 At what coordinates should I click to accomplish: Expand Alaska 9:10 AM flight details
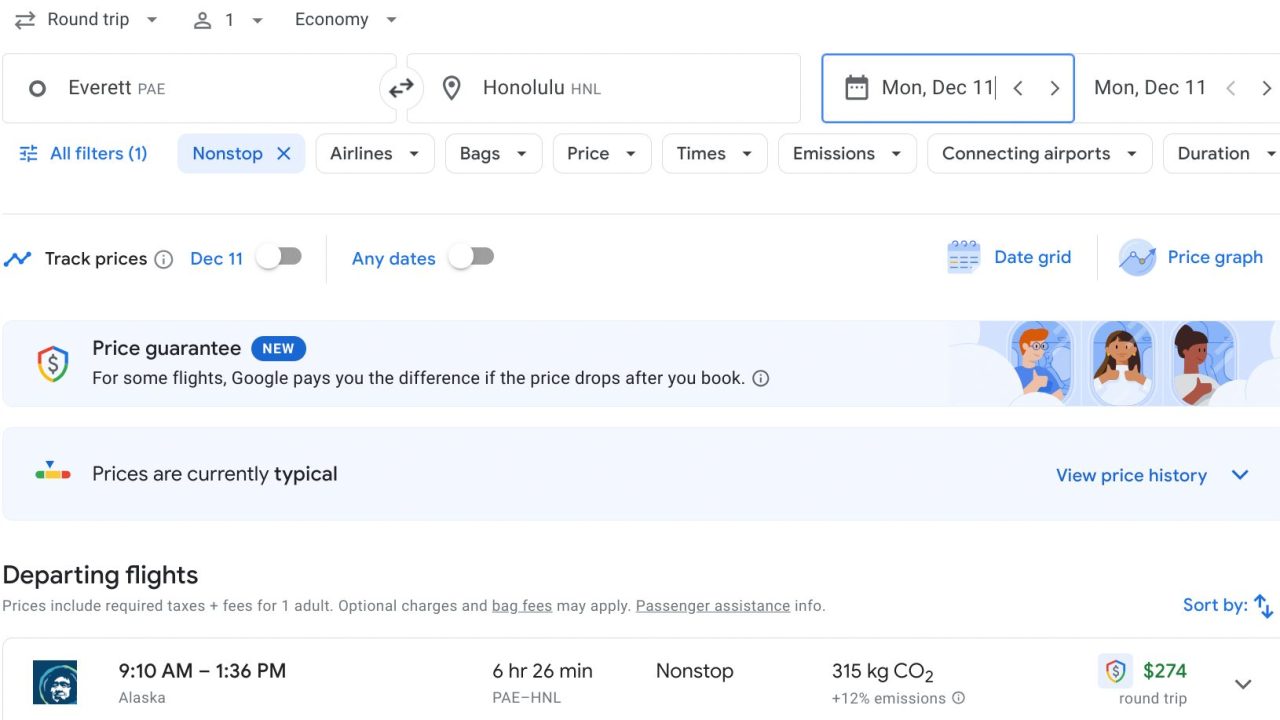pyautogui.click(x=1243, y=684)
